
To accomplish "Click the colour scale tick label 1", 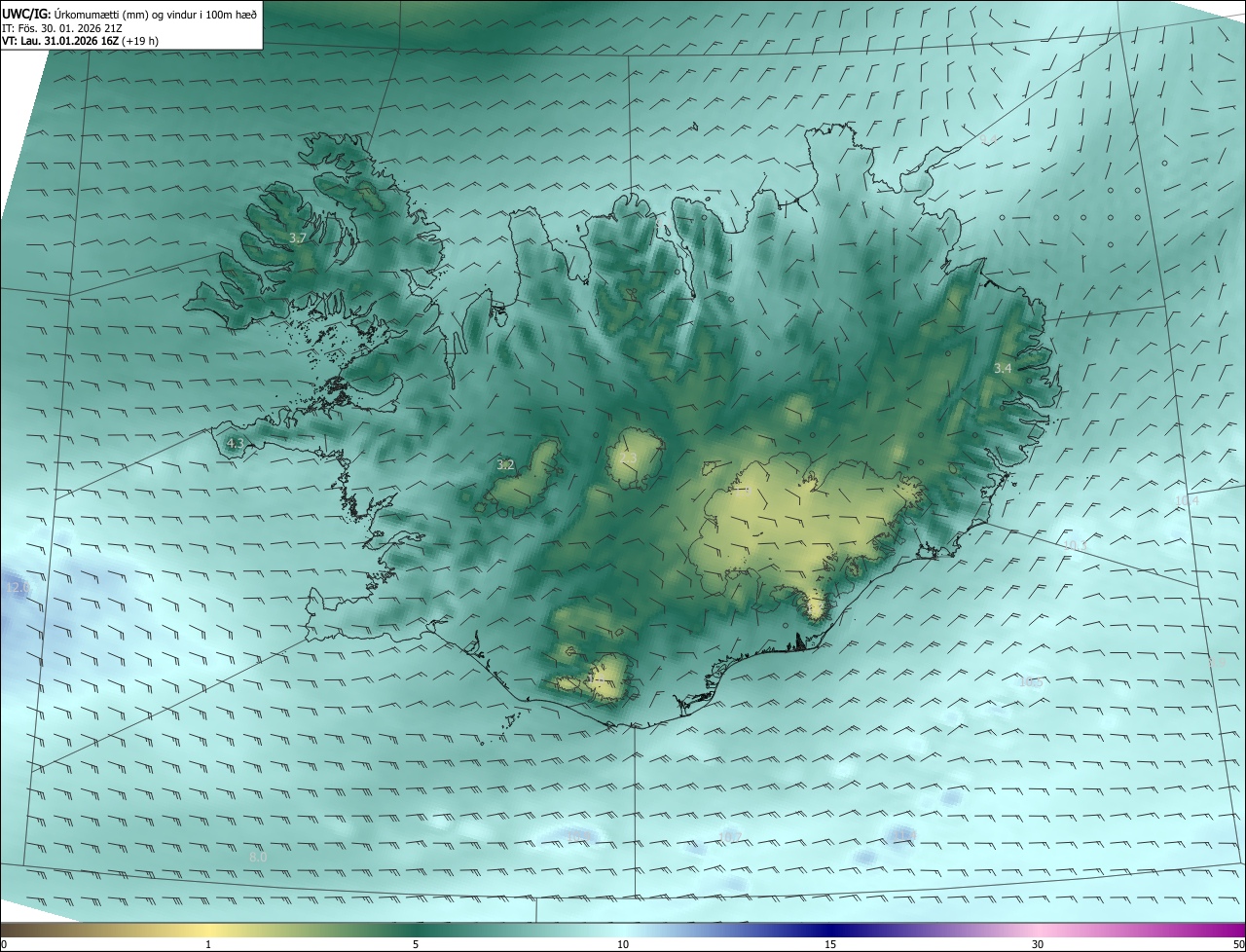I will 208,944.
